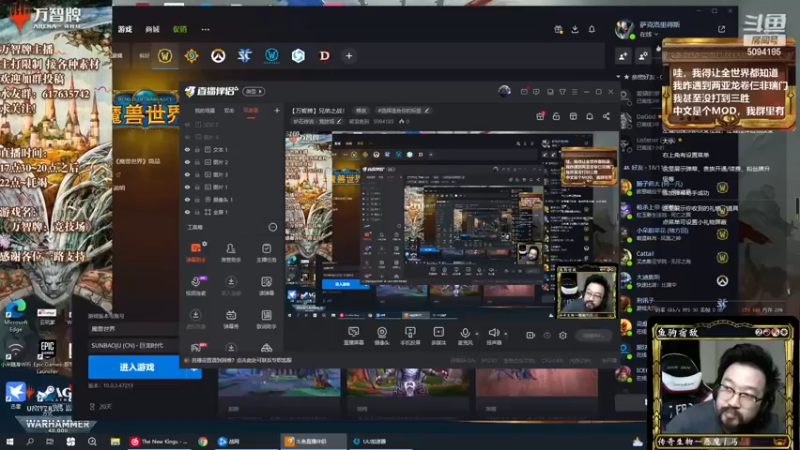Toggle preview eye icon near settings gear
This screenshot has width=800, height=450.
coord(547,335)
